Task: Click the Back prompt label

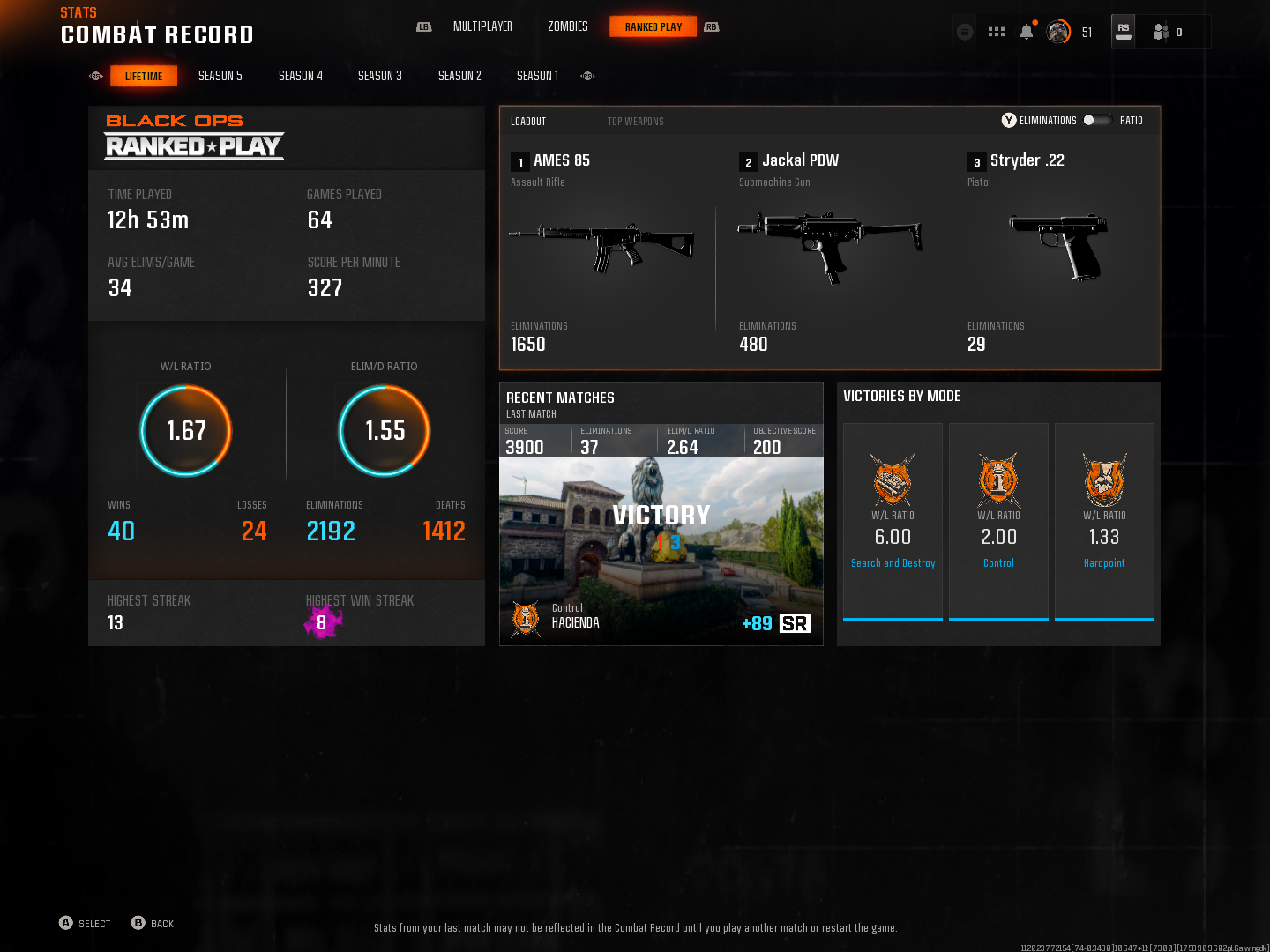Action: (162, 924)
